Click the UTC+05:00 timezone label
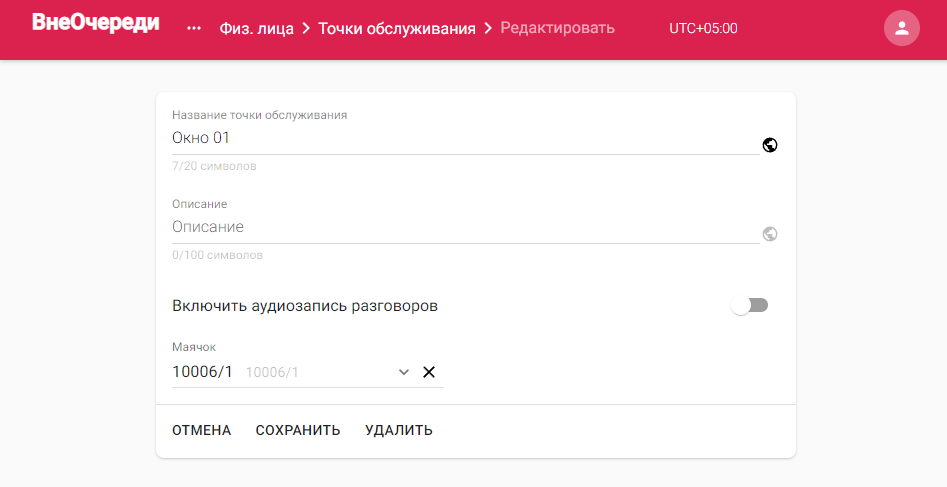Viewport: 947px width, 487px height. point(703,28)
